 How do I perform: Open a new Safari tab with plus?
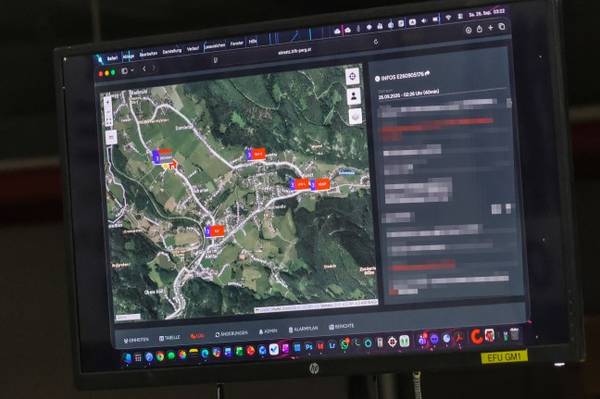point(491,28)
